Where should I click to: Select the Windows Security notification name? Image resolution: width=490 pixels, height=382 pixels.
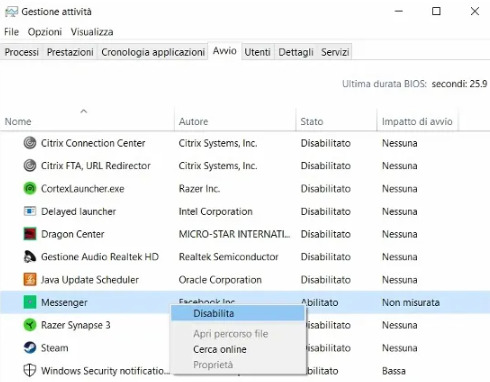105,370
